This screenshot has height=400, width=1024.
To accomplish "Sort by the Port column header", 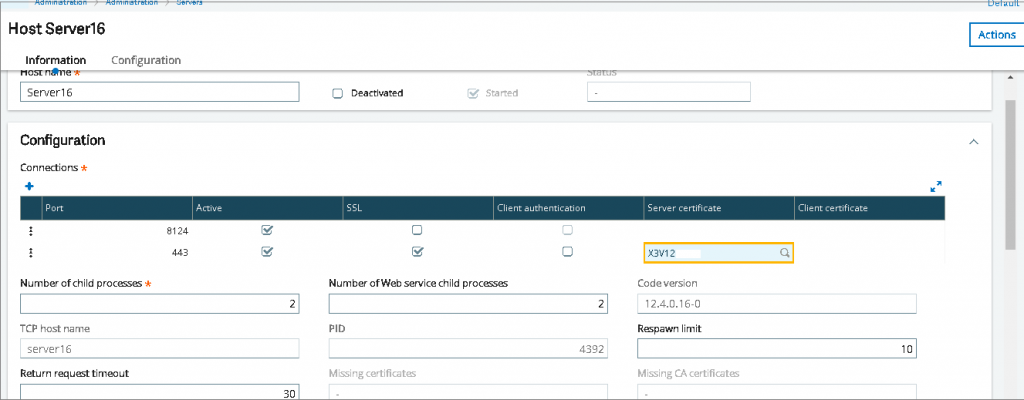I will (118, 208).
